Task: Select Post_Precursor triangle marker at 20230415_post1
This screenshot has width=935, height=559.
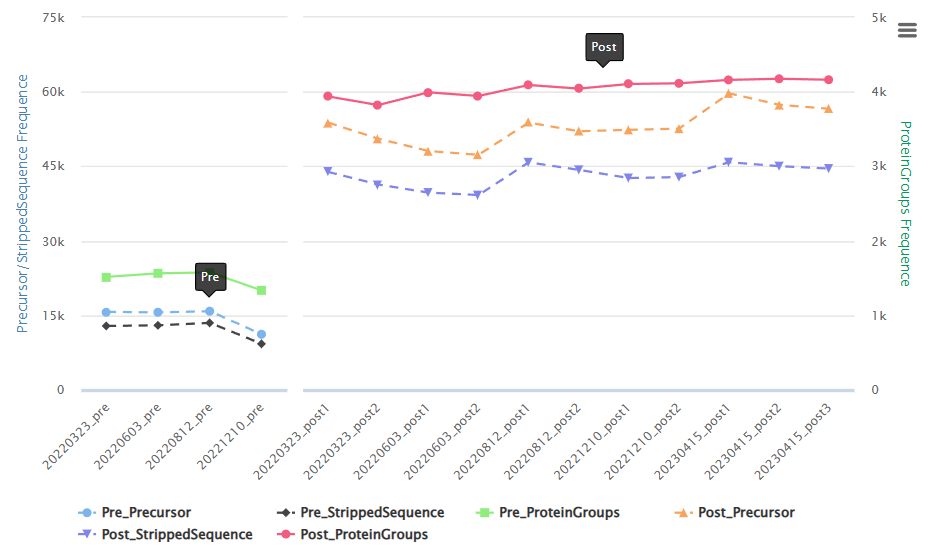Action: coord(728,94)
